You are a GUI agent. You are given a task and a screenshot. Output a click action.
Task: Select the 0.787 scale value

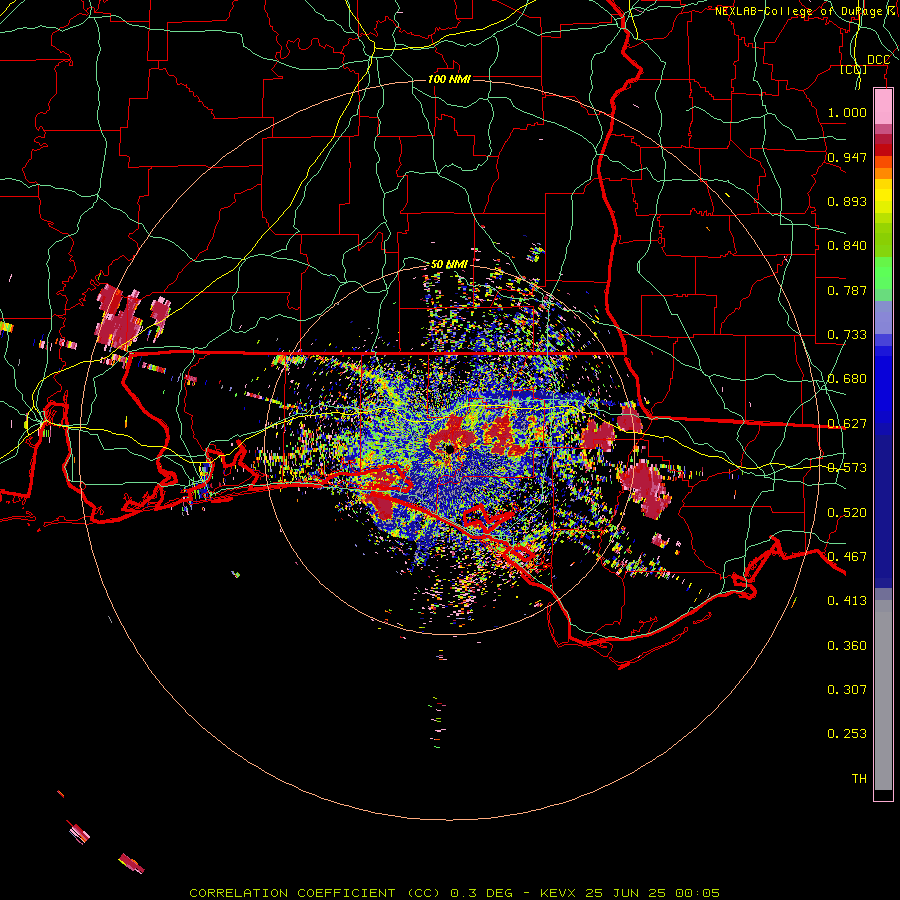pyautogui.click(x=847, y=290)
